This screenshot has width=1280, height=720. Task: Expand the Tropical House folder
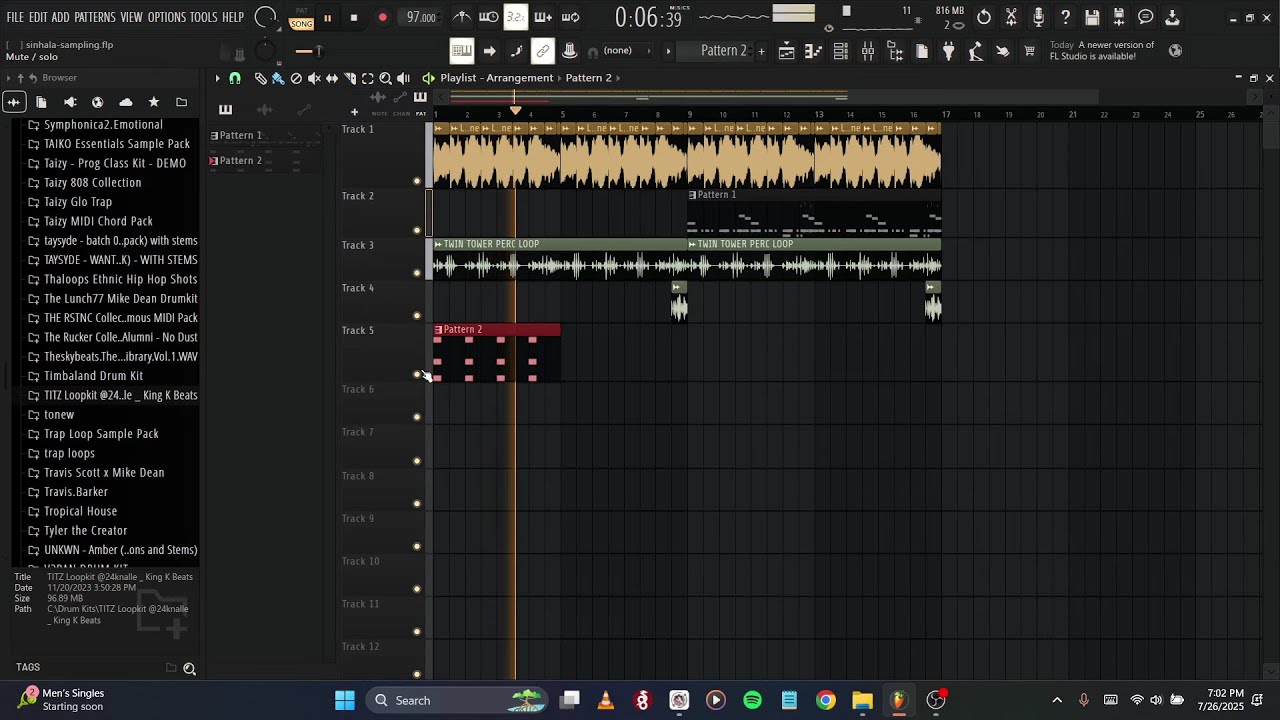click(x=80, y=511)
